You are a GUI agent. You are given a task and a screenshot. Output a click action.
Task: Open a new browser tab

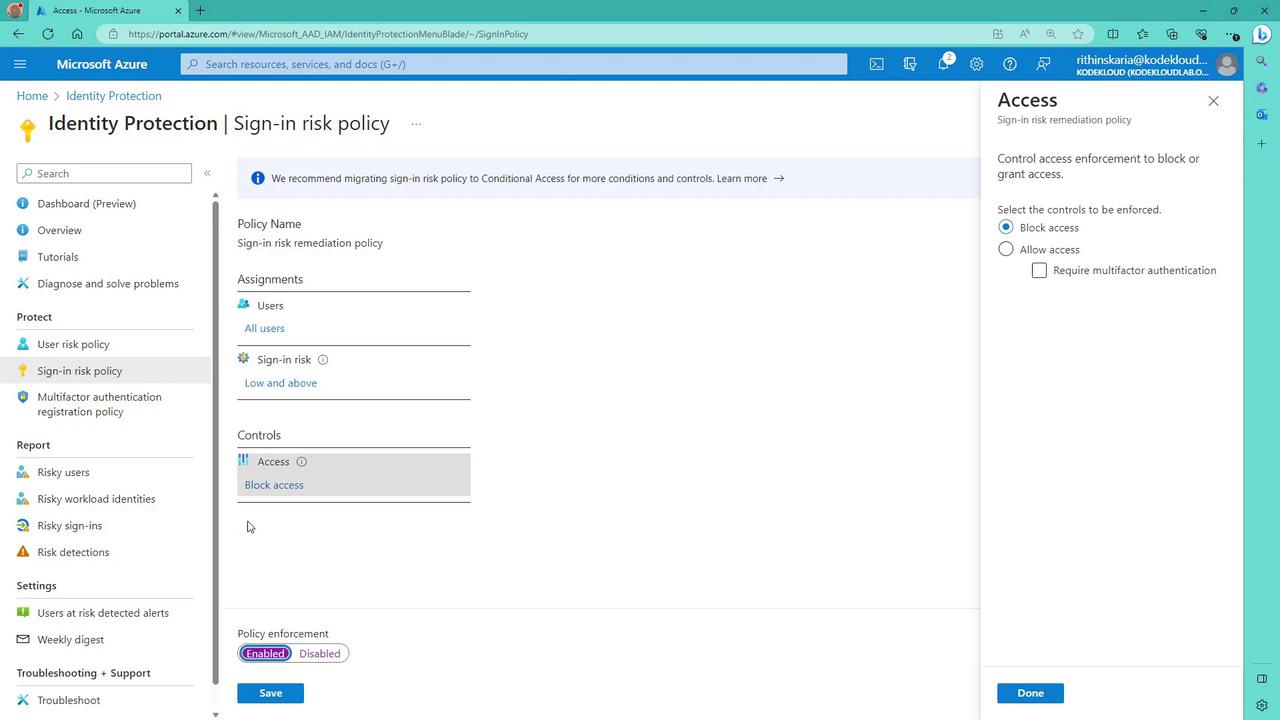pyautogui.click(x=200, y=11)
